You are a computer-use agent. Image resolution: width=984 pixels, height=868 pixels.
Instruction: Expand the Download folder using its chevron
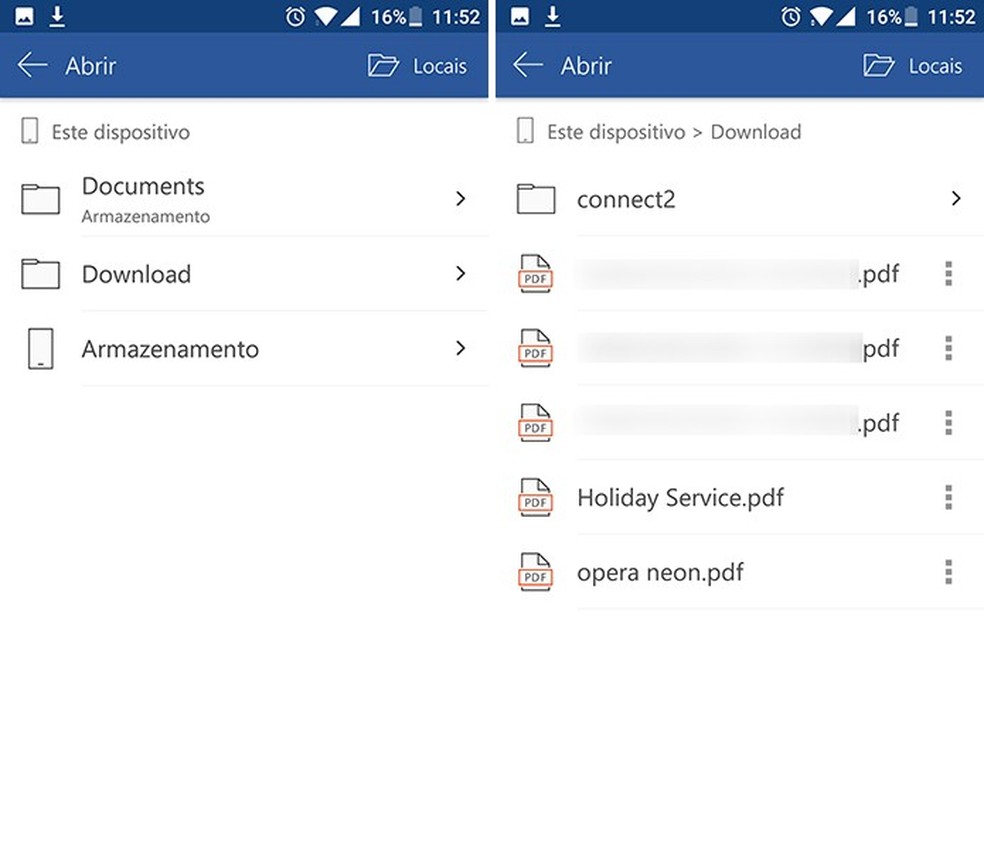point(461,273)
